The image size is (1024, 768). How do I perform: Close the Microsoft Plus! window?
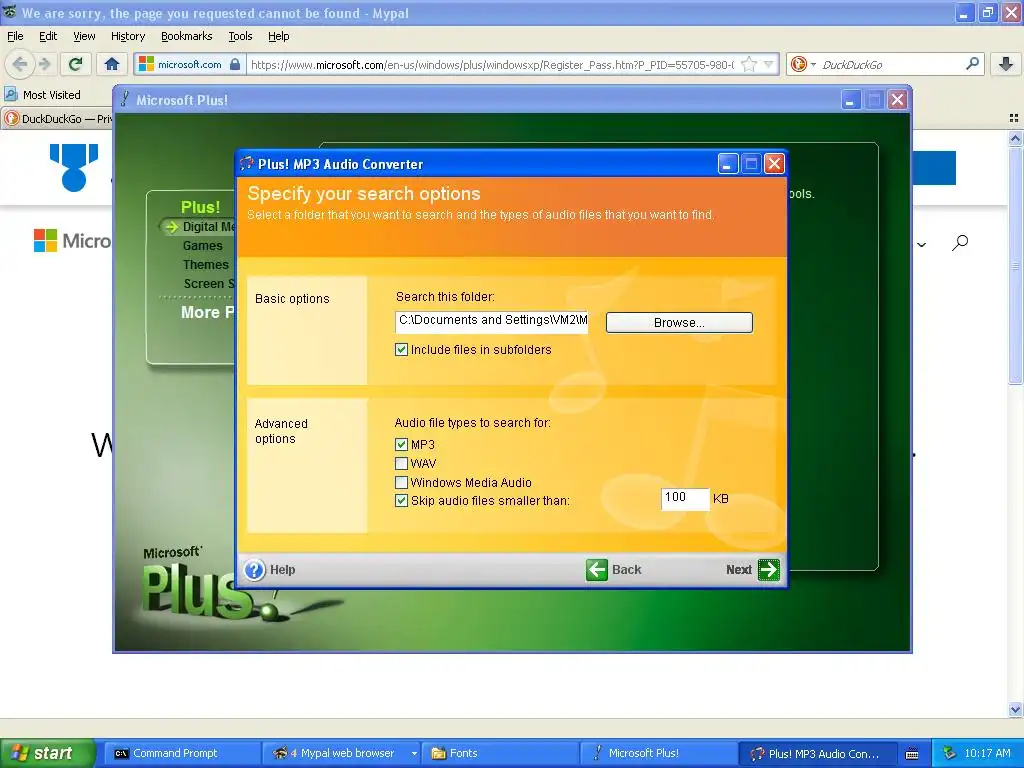[897, 100]
